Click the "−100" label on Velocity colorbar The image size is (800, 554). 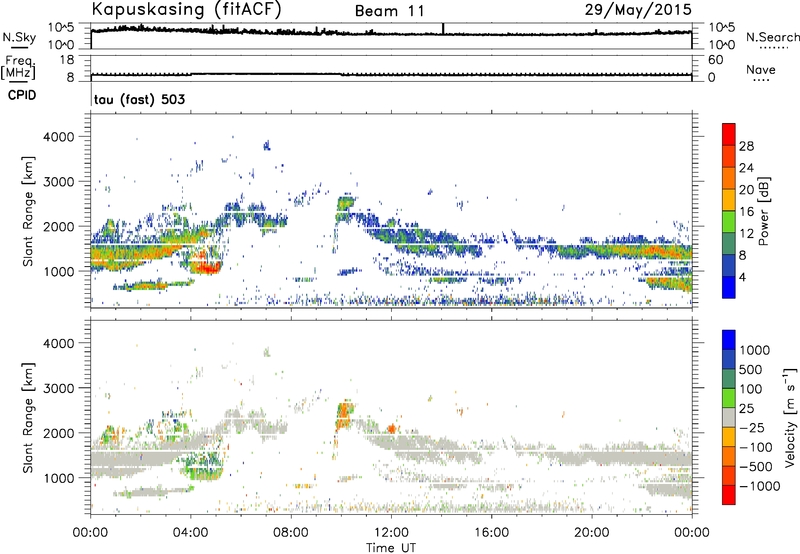pos(756,447)
